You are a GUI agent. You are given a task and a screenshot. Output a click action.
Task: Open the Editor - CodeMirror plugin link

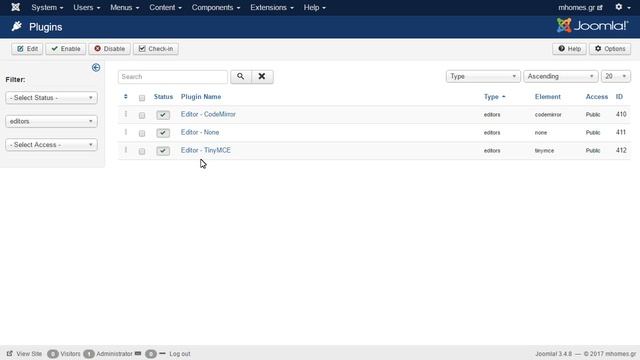[x=208, y=114]
